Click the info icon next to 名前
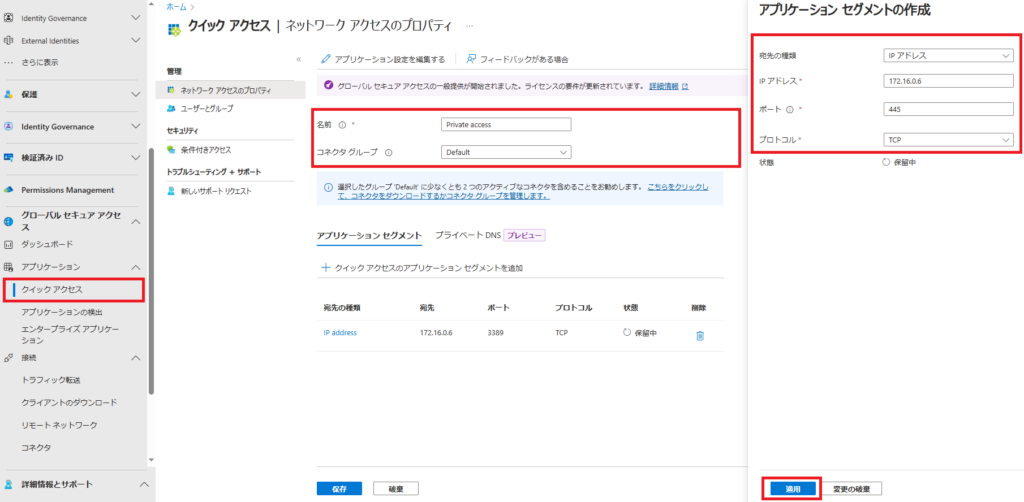The width and height of the screenshot is (1024, 502). tap(342, 125)
